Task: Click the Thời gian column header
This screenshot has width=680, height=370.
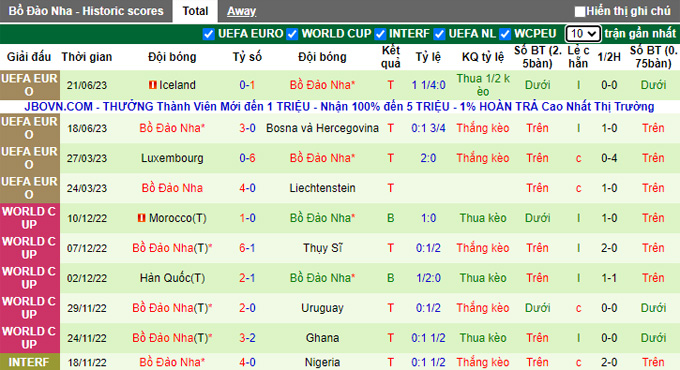Action: click(x=87, y=57)
